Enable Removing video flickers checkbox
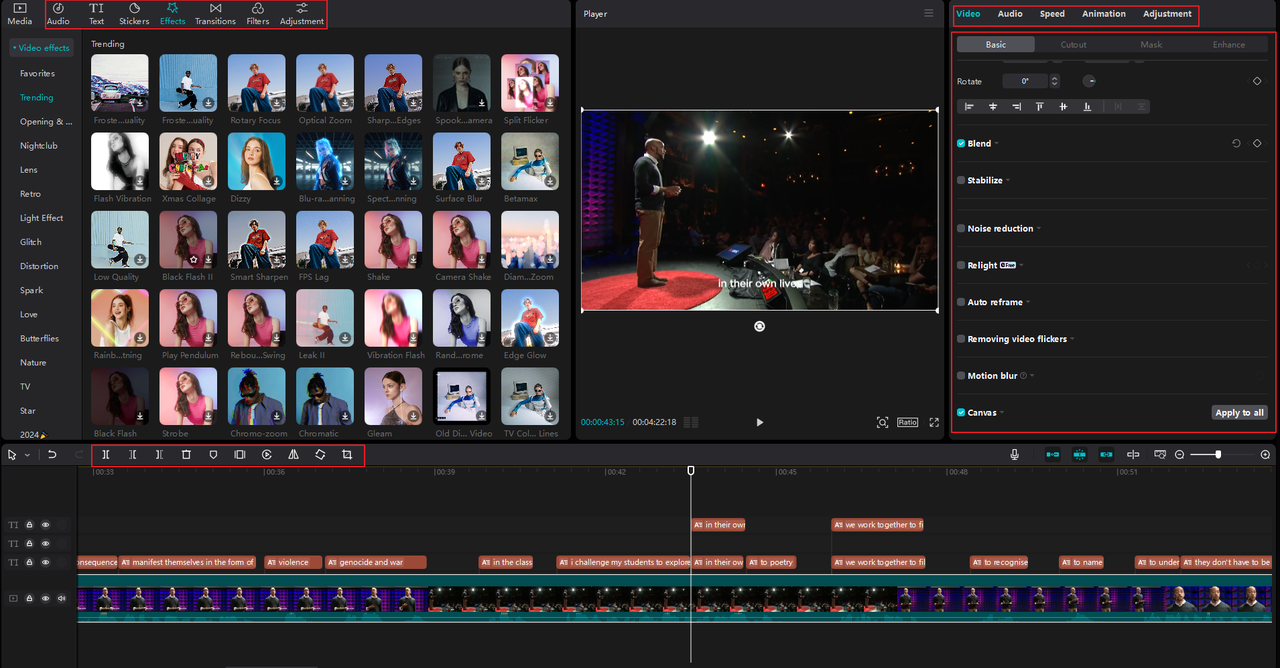 coord(961,339)
